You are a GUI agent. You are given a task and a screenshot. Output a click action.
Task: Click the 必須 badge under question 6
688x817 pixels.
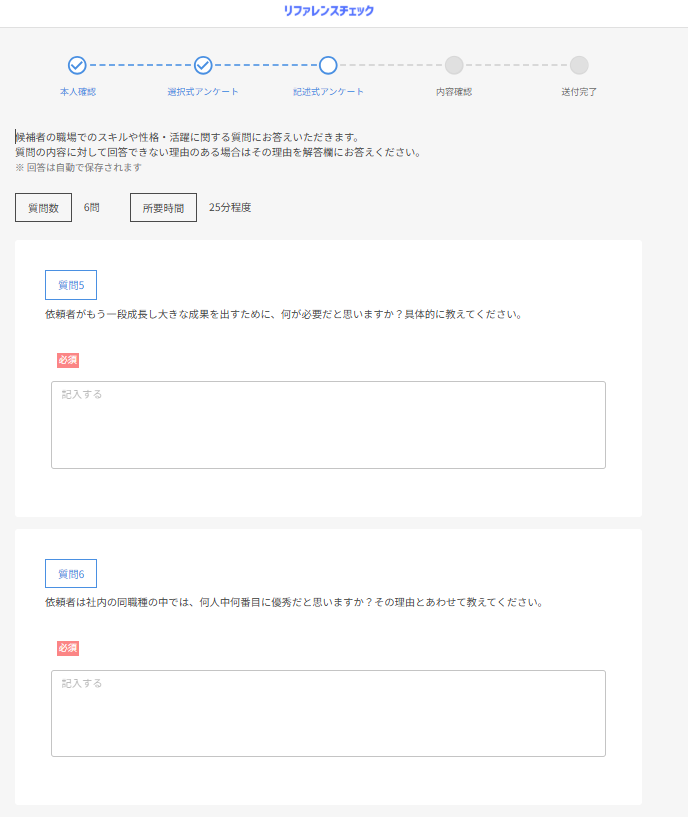pos(68,648)
